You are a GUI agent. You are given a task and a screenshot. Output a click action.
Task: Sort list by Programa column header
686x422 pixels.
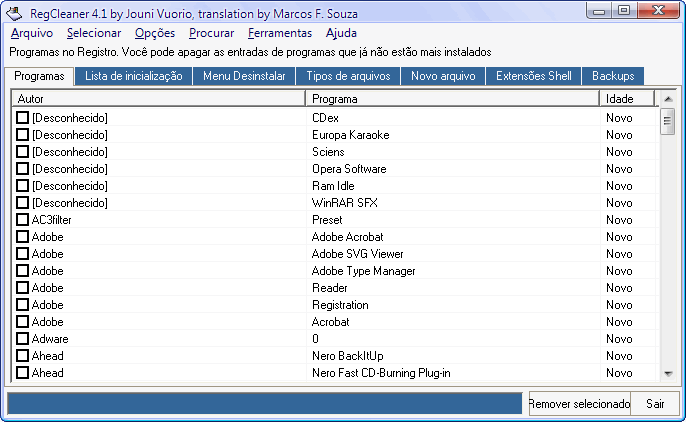coord(452,99)
